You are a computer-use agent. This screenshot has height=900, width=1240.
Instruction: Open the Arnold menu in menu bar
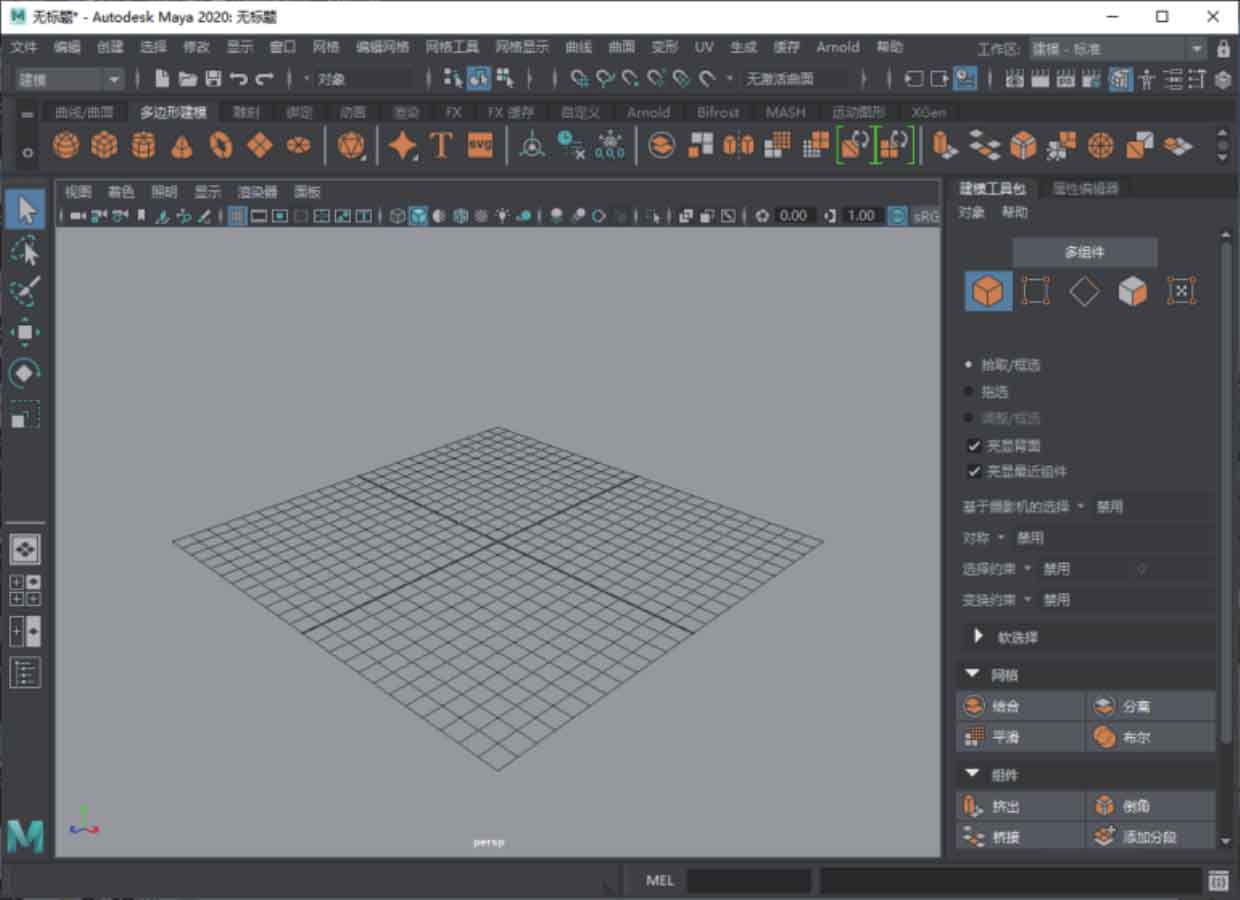click(838, 47)
